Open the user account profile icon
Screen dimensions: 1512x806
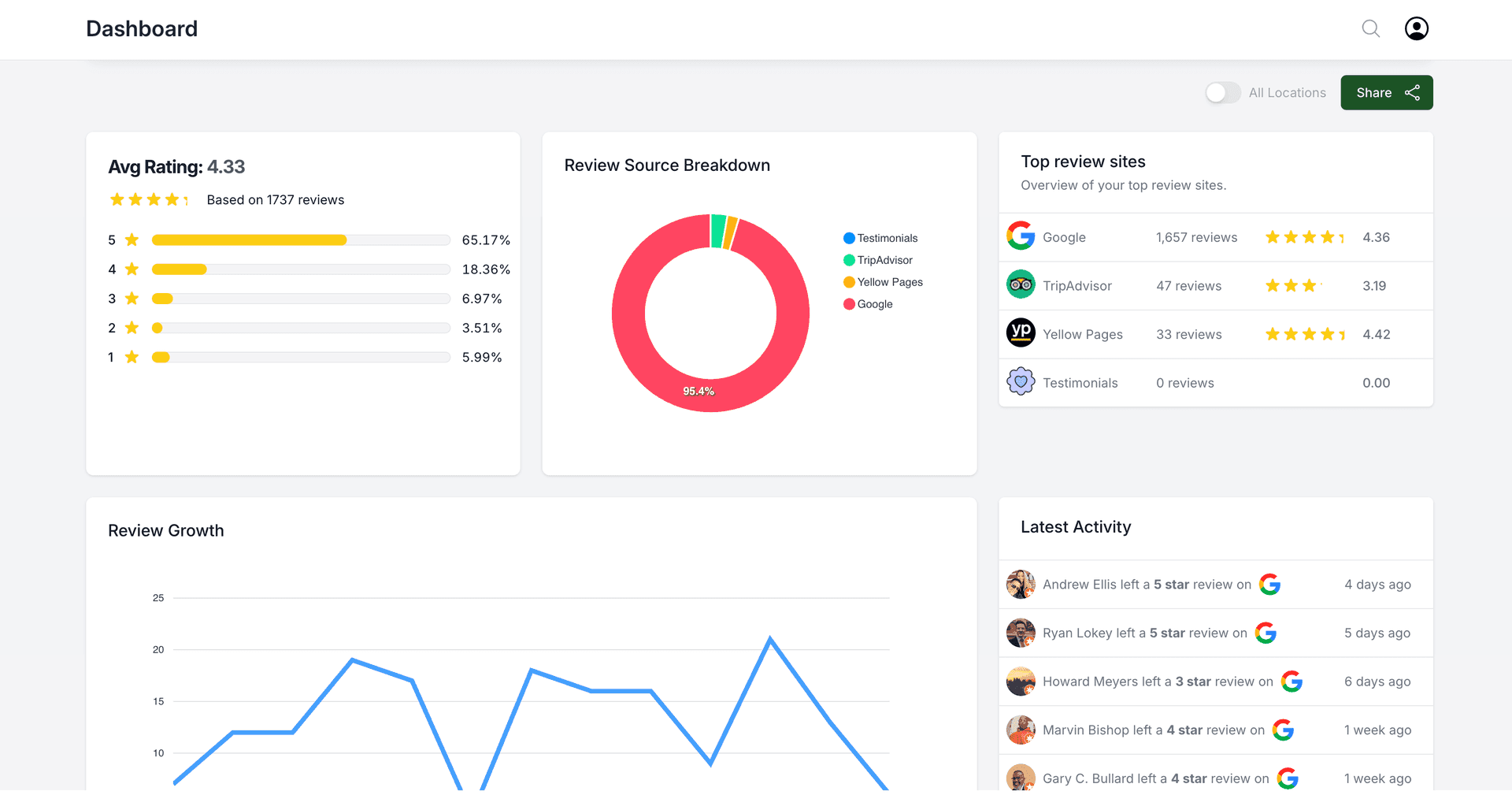[x=1417, y=29]
